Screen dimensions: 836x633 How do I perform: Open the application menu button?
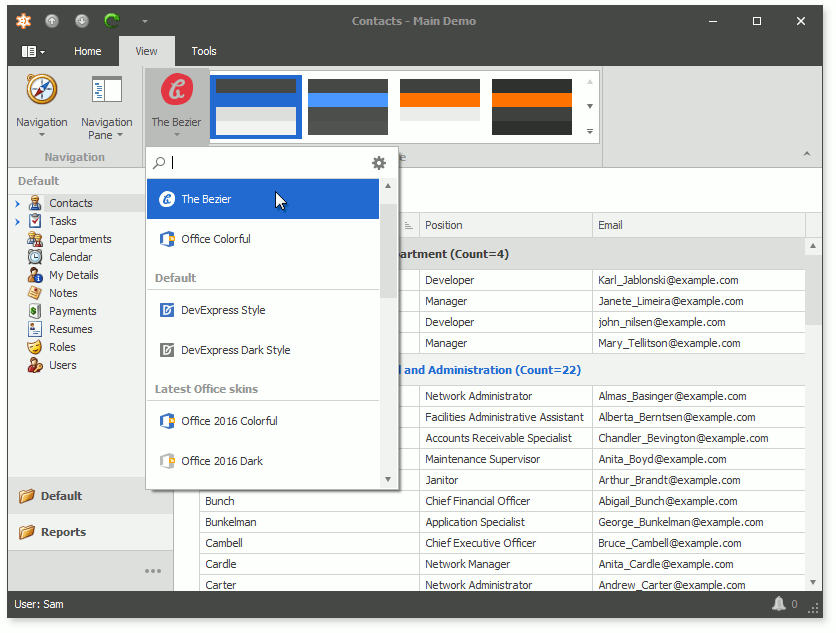[x=33, y=51]
